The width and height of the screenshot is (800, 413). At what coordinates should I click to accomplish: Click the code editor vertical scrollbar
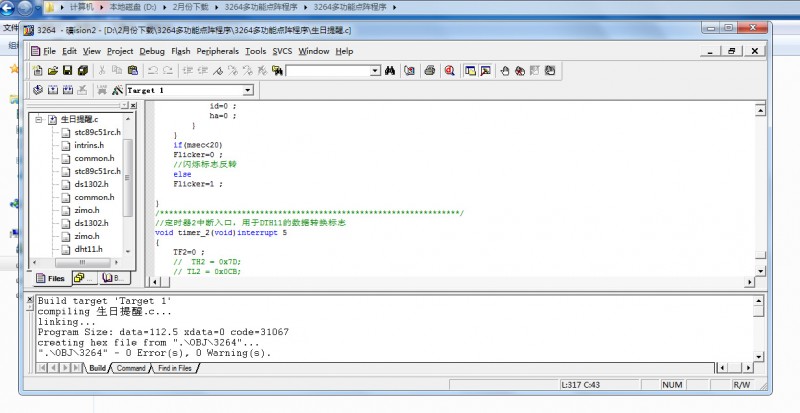(762, 180)
